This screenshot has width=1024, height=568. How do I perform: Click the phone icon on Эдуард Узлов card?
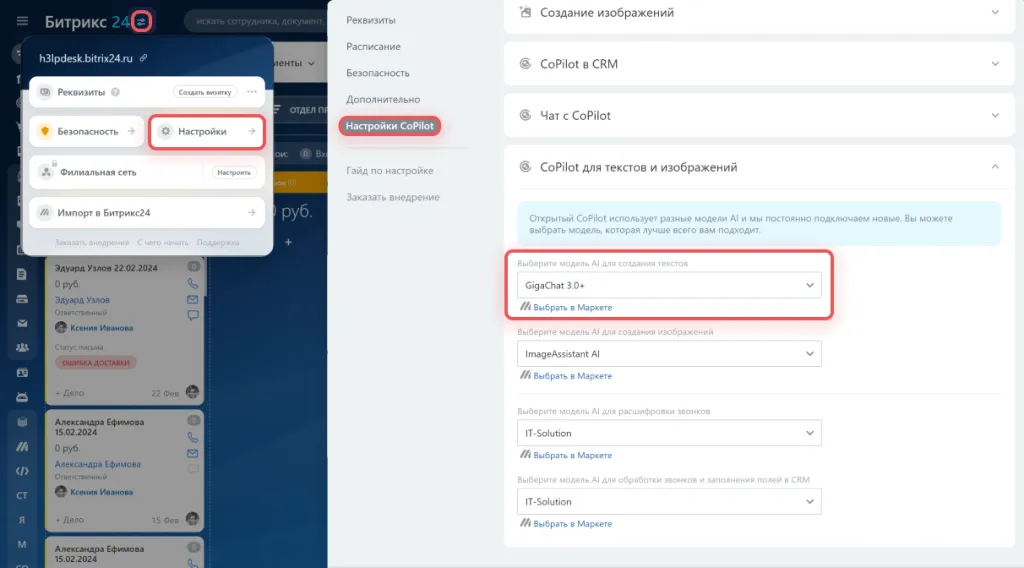click(193, 283)
